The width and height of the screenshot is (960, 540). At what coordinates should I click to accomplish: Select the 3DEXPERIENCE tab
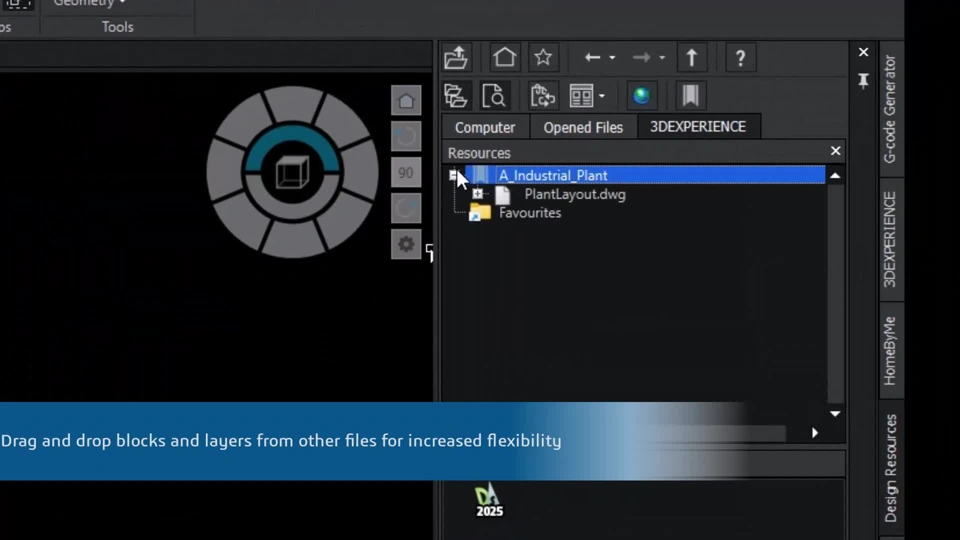click(x=698, y=126)
